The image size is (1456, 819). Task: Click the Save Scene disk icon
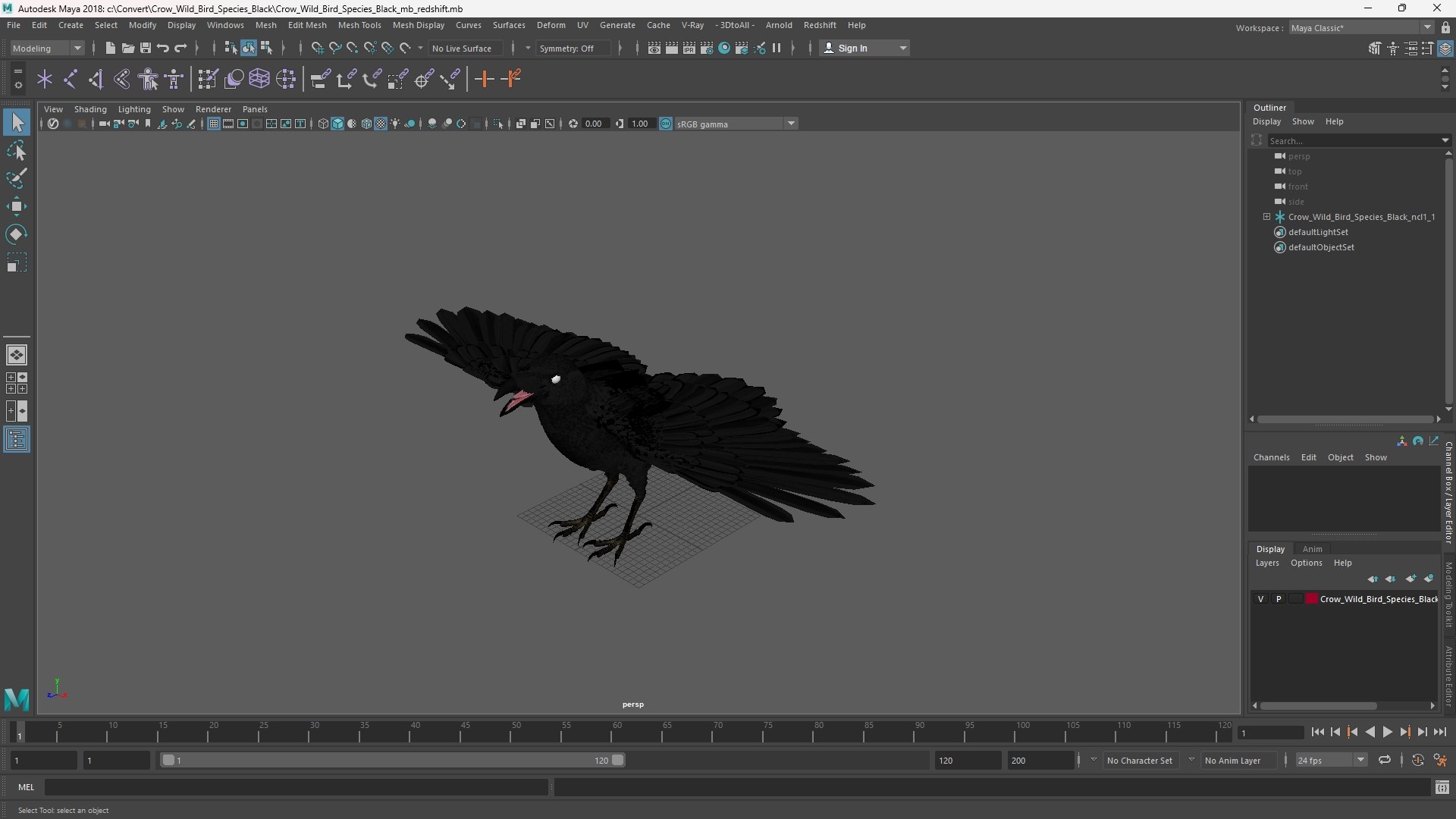(x=146, y=48)
